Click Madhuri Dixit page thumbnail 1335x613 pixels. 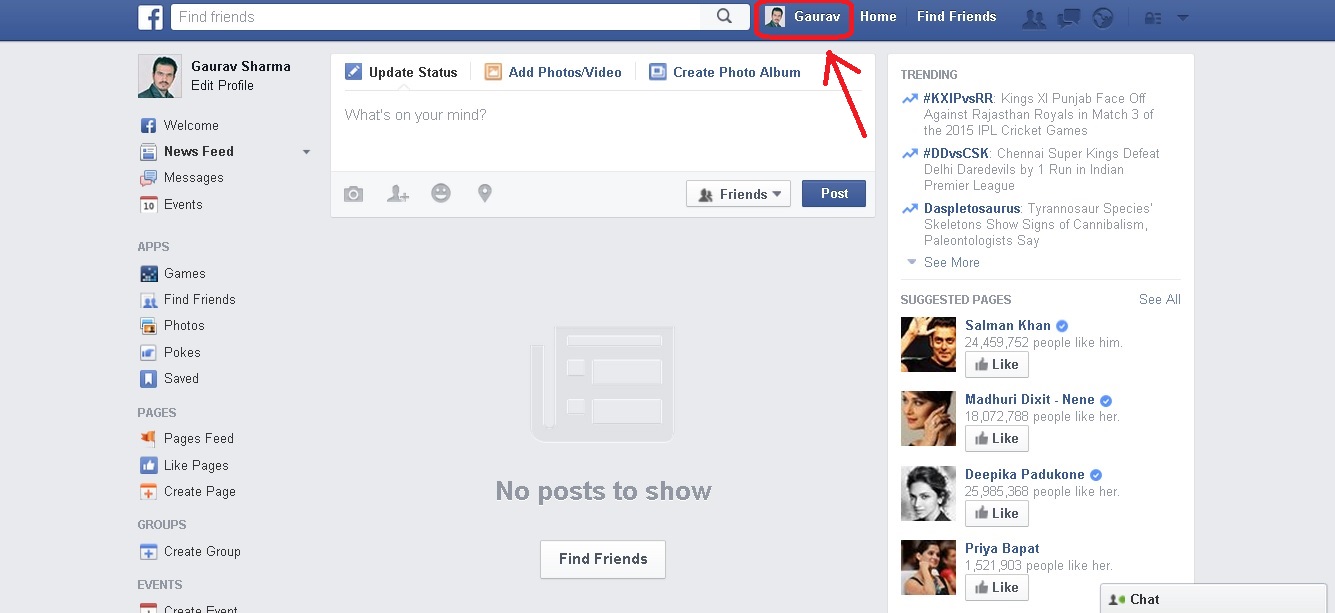[928, 419]
